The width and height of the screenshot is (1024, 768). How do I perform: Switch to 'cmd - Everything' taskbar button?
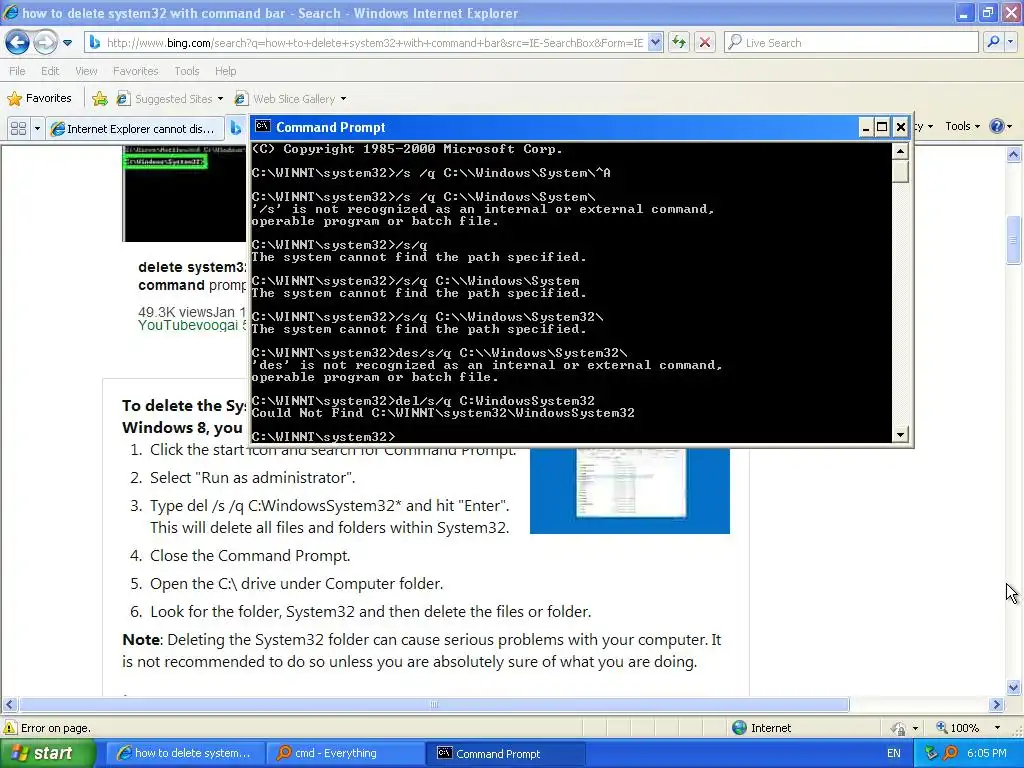(x=345, y=753)
